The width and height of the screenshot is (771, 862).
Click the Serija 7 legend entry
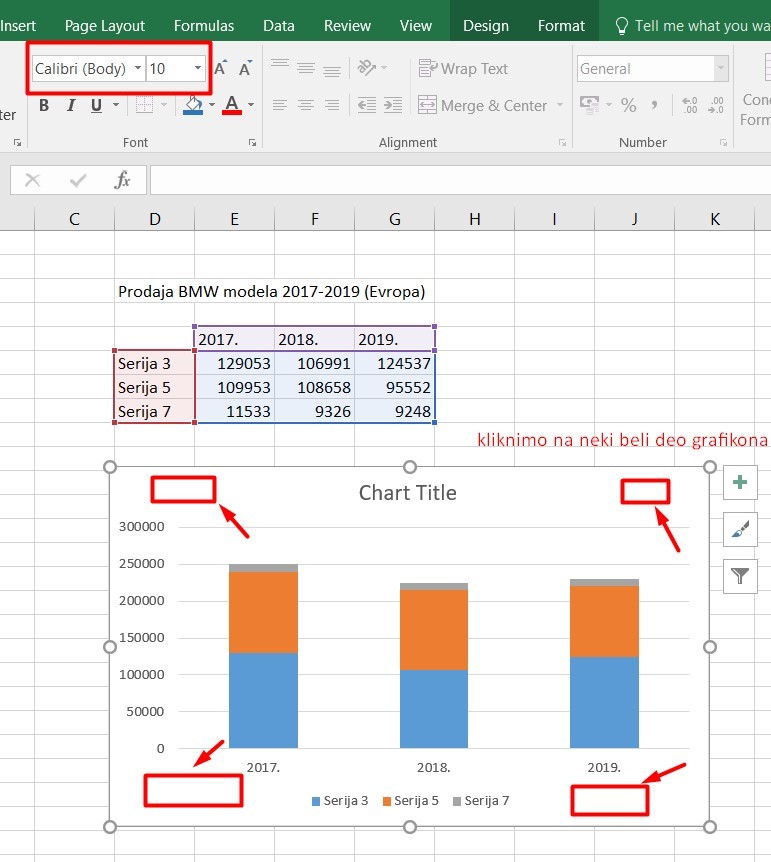click(481, 800)
